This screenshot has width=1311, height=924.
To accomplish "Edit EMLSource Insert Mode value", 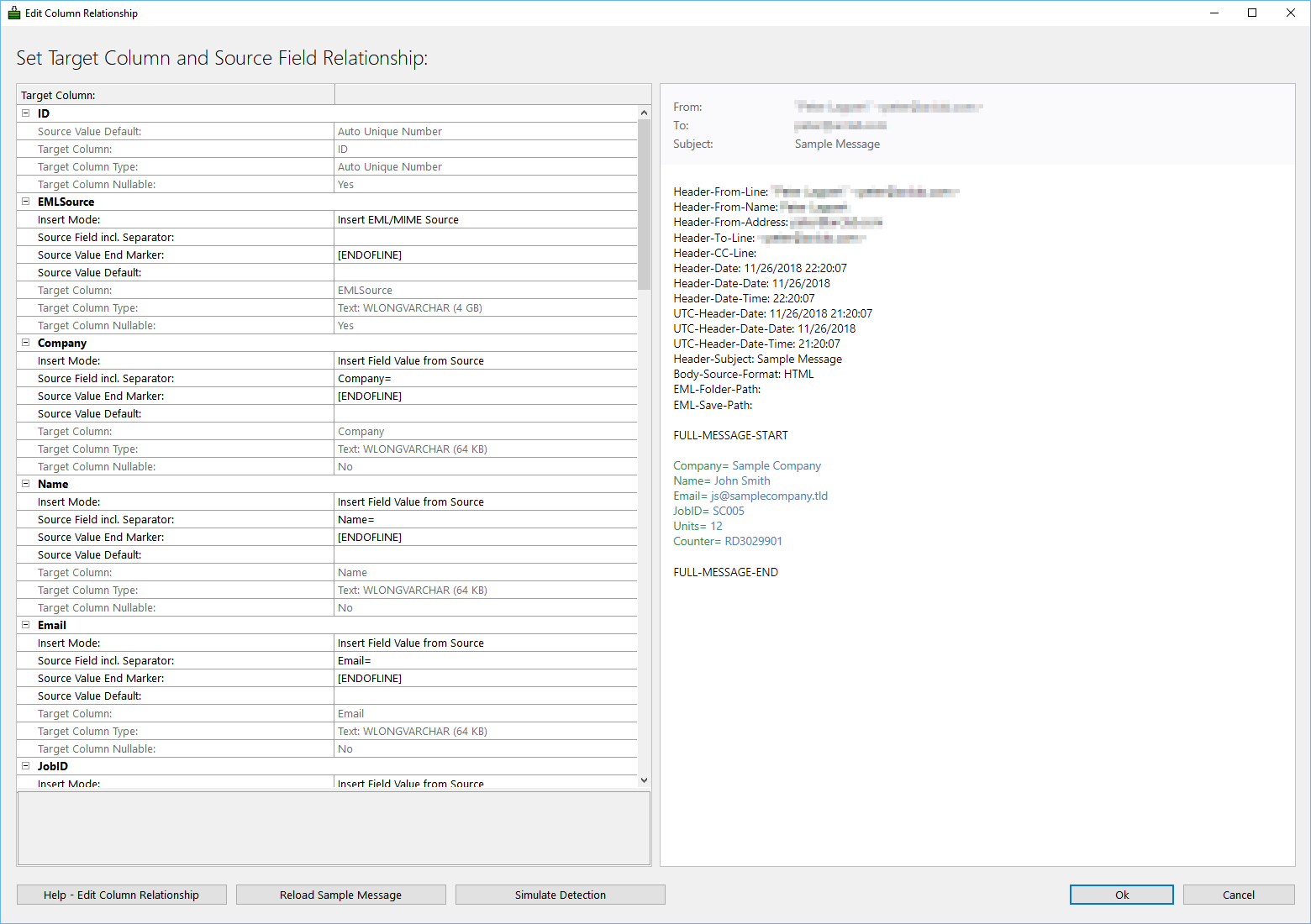I will [x=485, y=220].
